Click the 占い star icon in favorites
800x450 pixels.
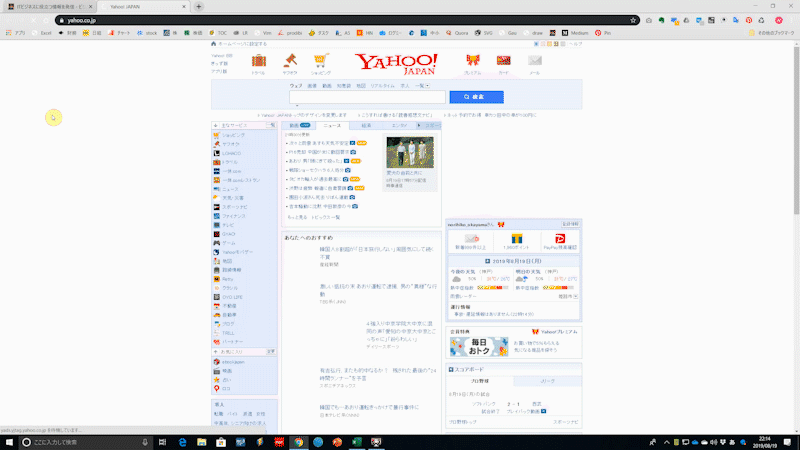click(217, 380)
